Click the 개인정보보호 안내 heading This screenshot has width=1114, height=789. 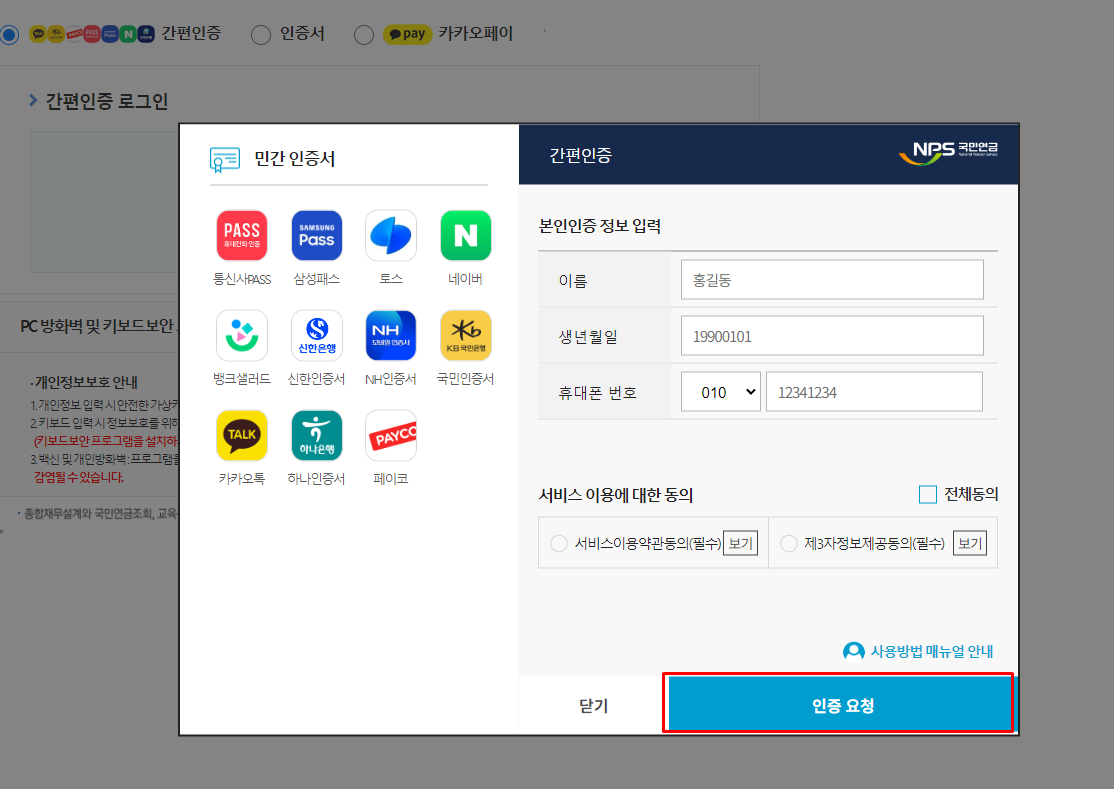coord(86,382)
